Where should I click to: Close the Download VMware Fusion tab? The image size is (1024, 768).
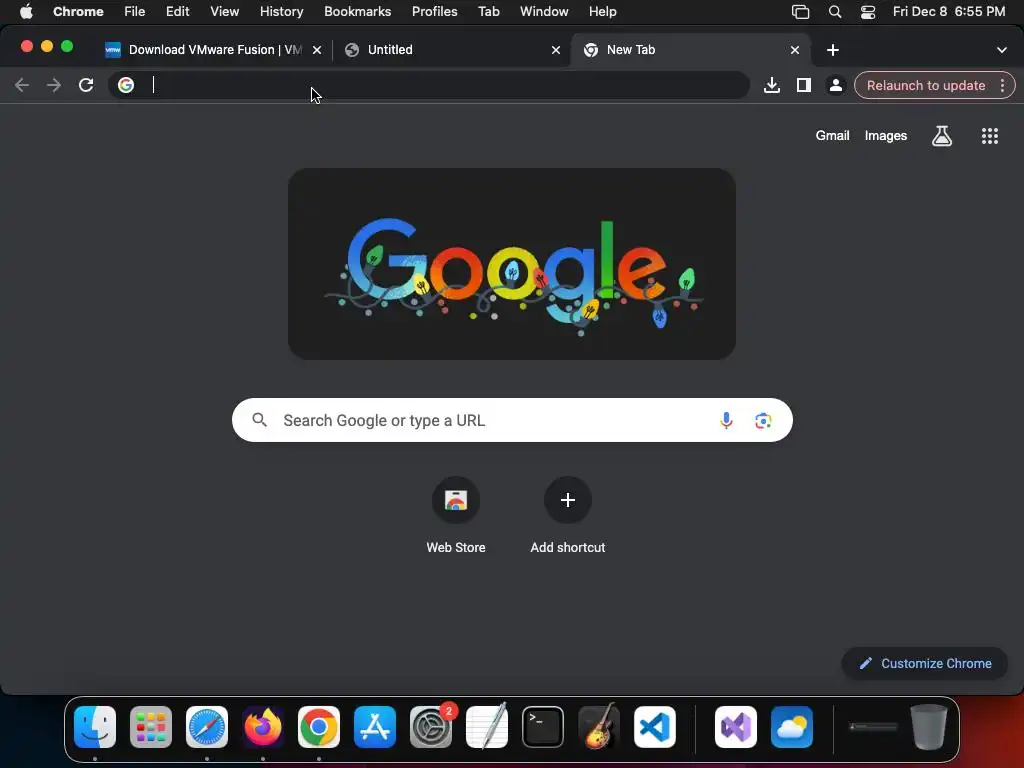point(317,50)
